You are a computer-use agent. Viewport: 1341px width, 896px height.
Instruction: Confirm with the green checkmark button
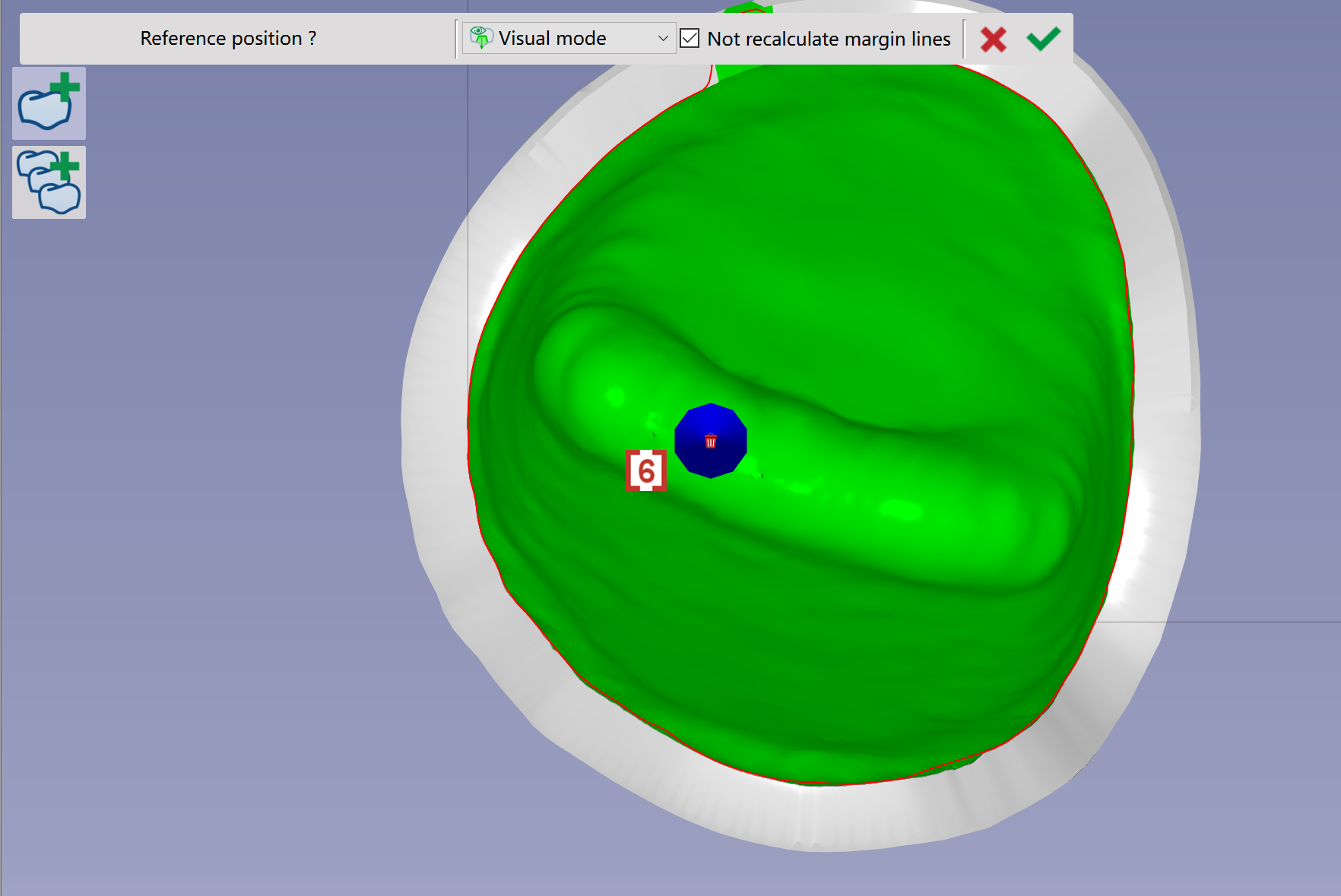1044,39
